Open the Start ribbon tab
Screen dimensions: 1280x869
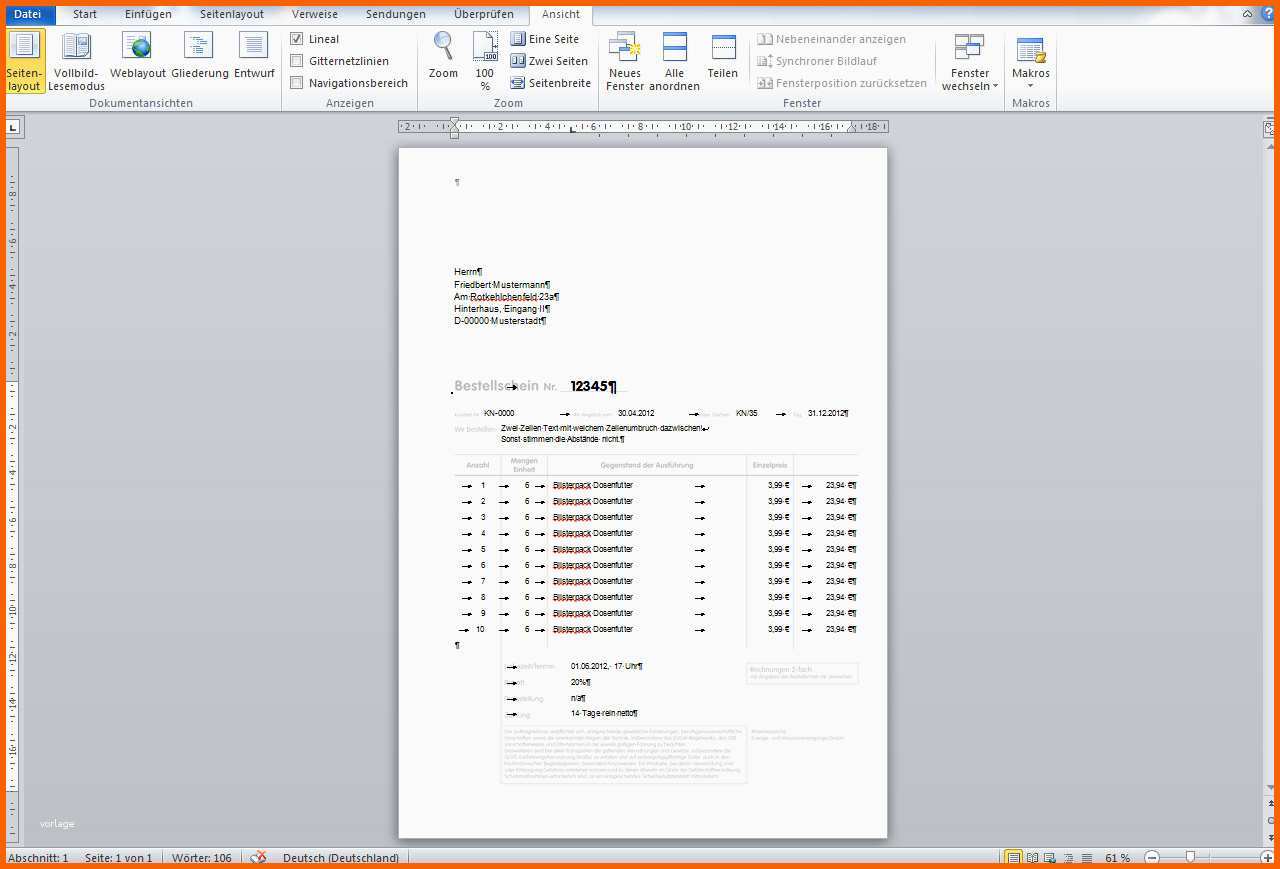(x=85, y=14)
